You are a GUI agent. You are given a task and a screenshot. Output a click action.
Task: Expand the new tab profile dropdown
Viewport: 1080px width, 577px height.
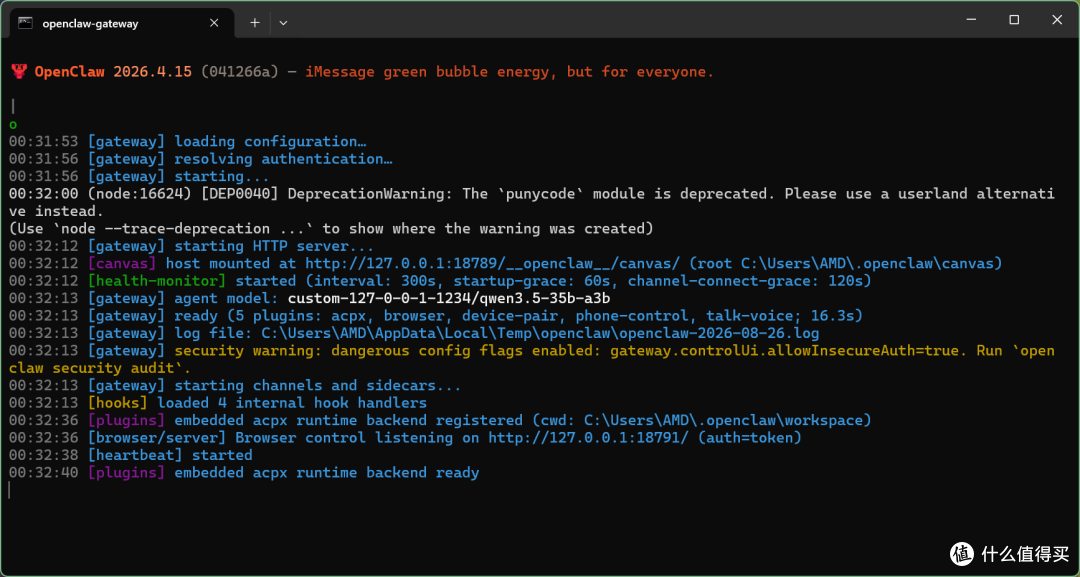click(x=283, y=23)
